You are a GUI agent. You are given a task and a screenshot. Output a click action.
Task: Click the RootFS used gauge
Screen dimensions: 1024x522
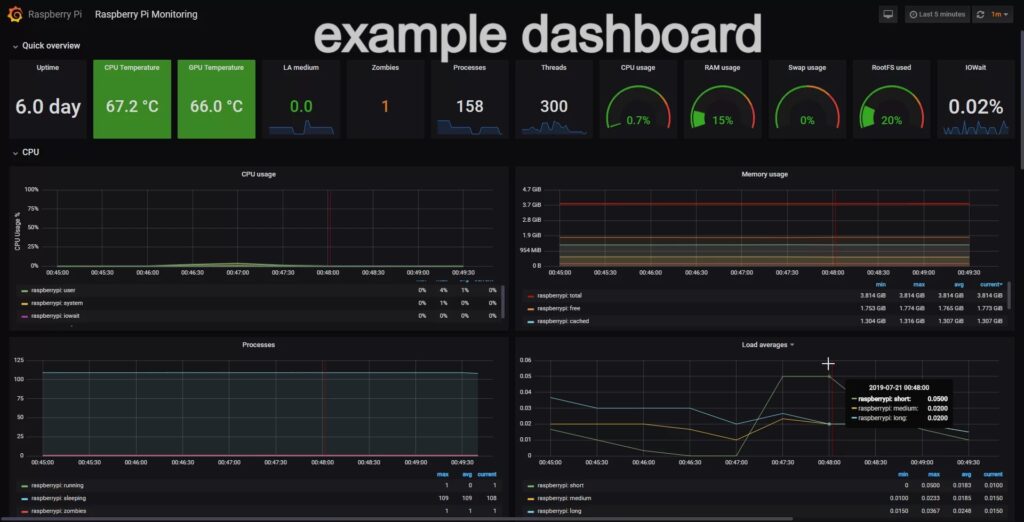[x=891, y=108]
